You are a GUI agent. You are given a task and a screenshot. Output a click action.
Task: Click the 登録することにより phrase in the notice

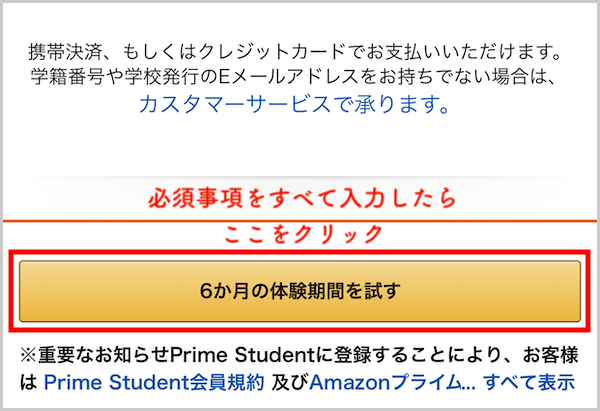(x=400, y=356)
